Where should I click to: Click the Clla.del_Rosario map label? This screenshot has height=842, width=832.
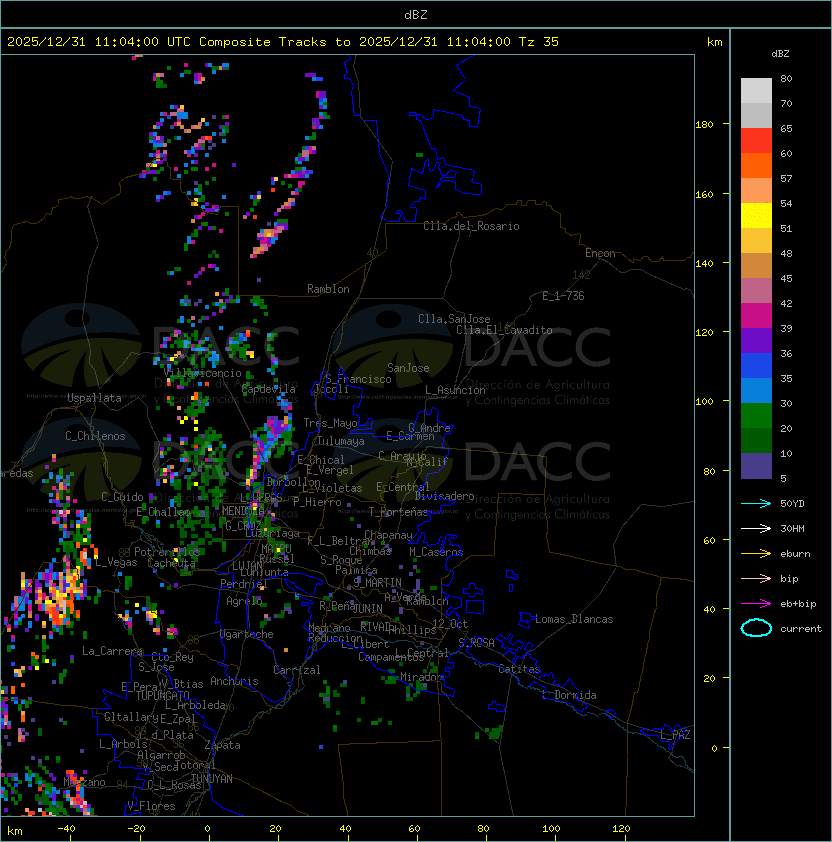tap(471, 226)
